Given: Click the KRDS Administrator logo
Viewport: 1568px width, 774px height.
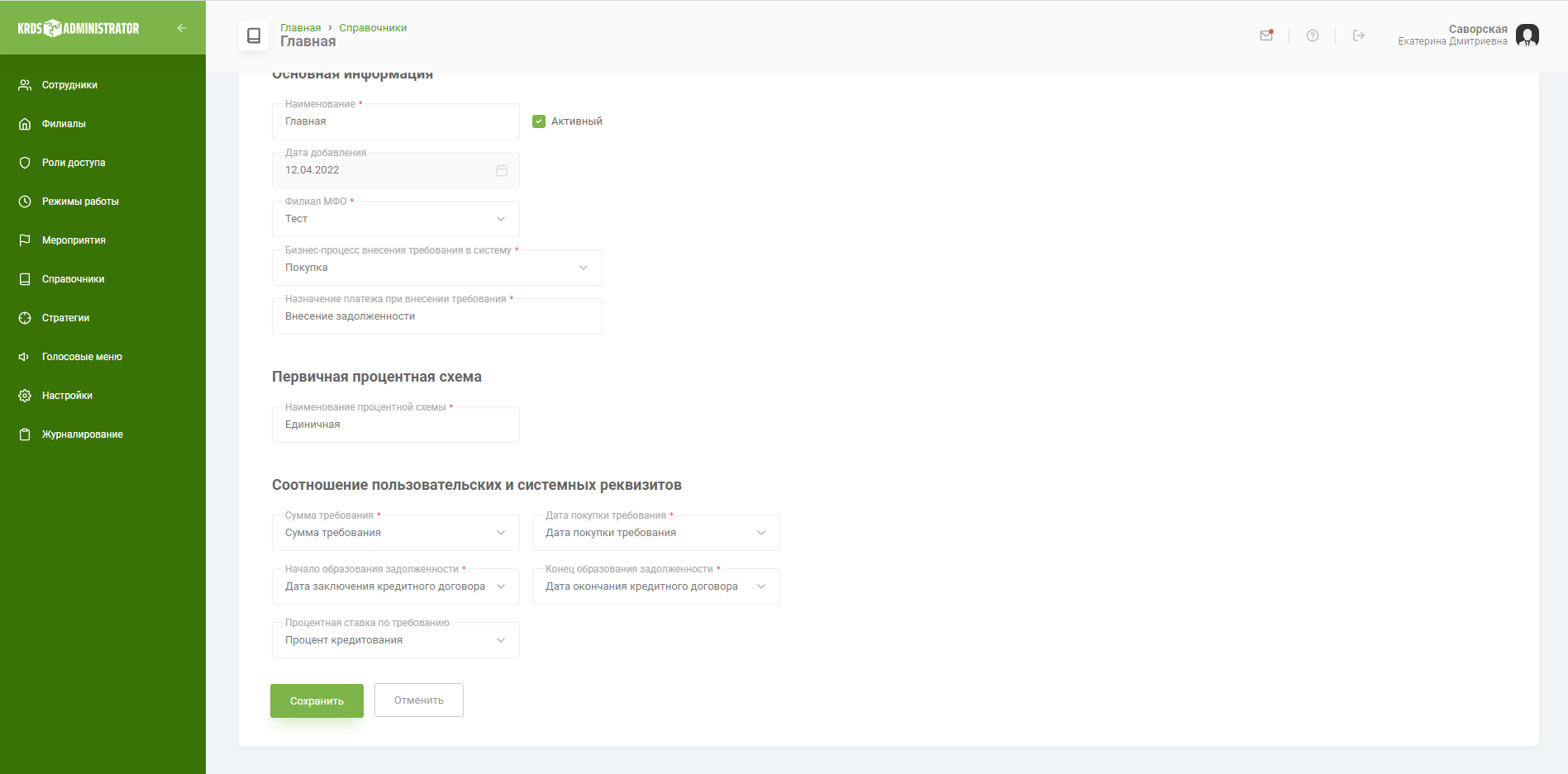Looking at the screenshot, I should pos(79,28).
